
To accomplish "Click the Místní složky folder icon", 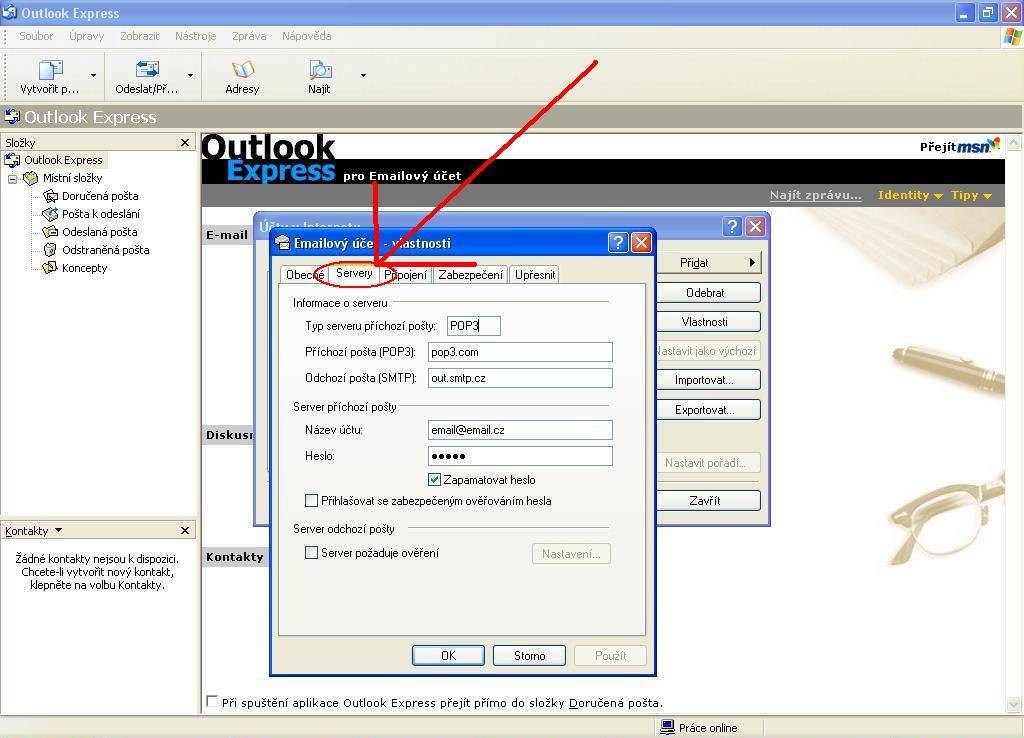I will [31, 178].
